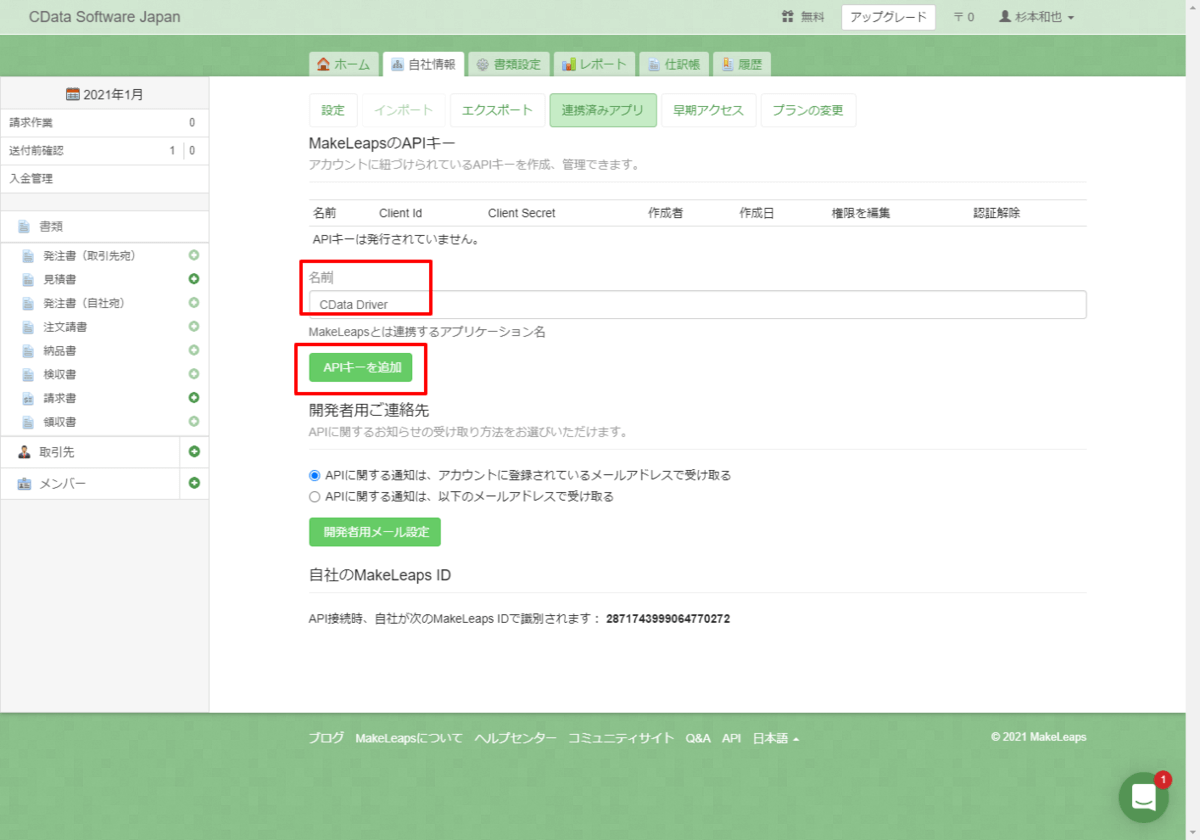Click the 認証解除 column header
Screen dimensions: 1200x840
tap(997, 213)
